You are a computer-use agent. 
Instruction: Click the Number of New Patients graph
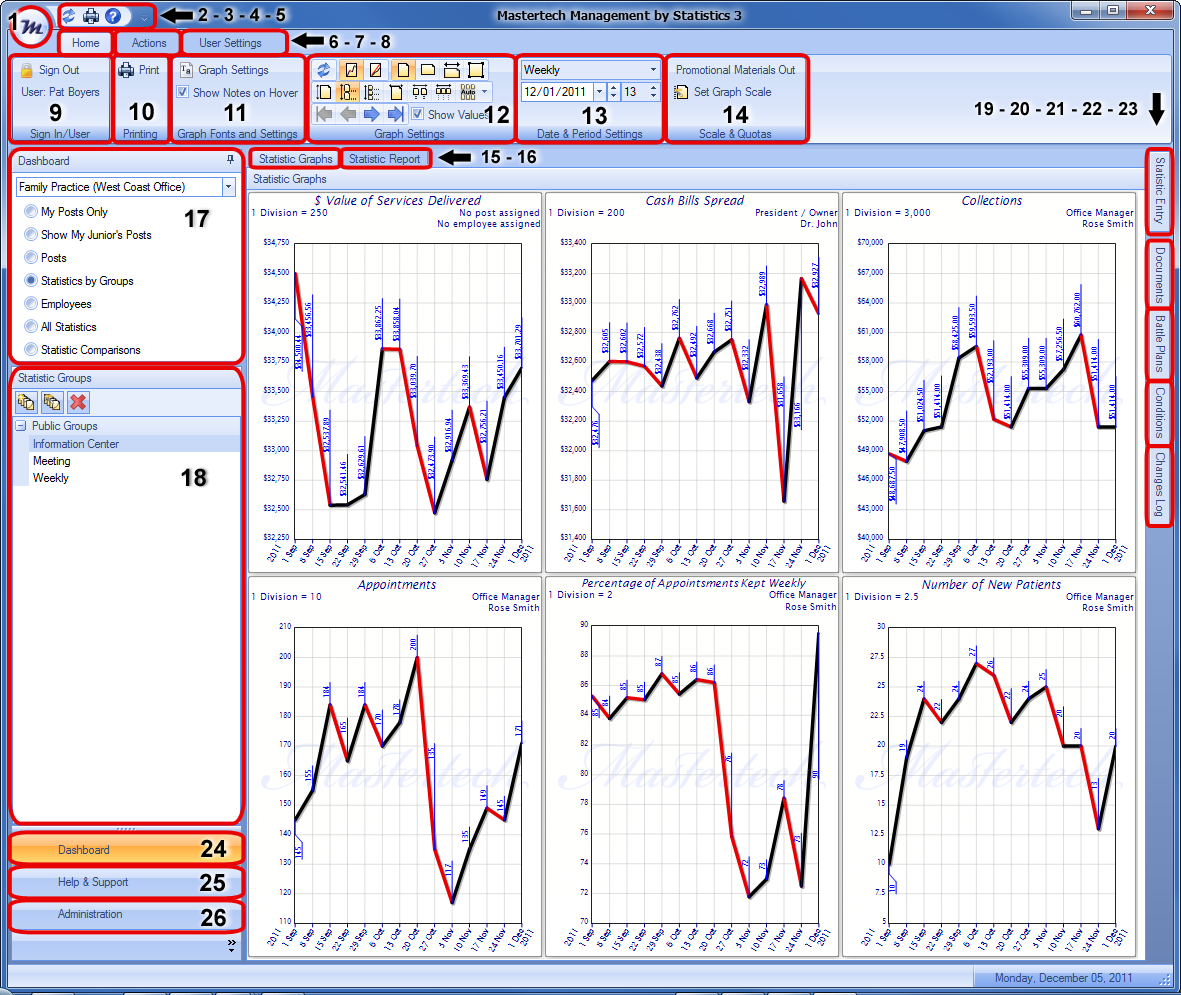(988, 766)
